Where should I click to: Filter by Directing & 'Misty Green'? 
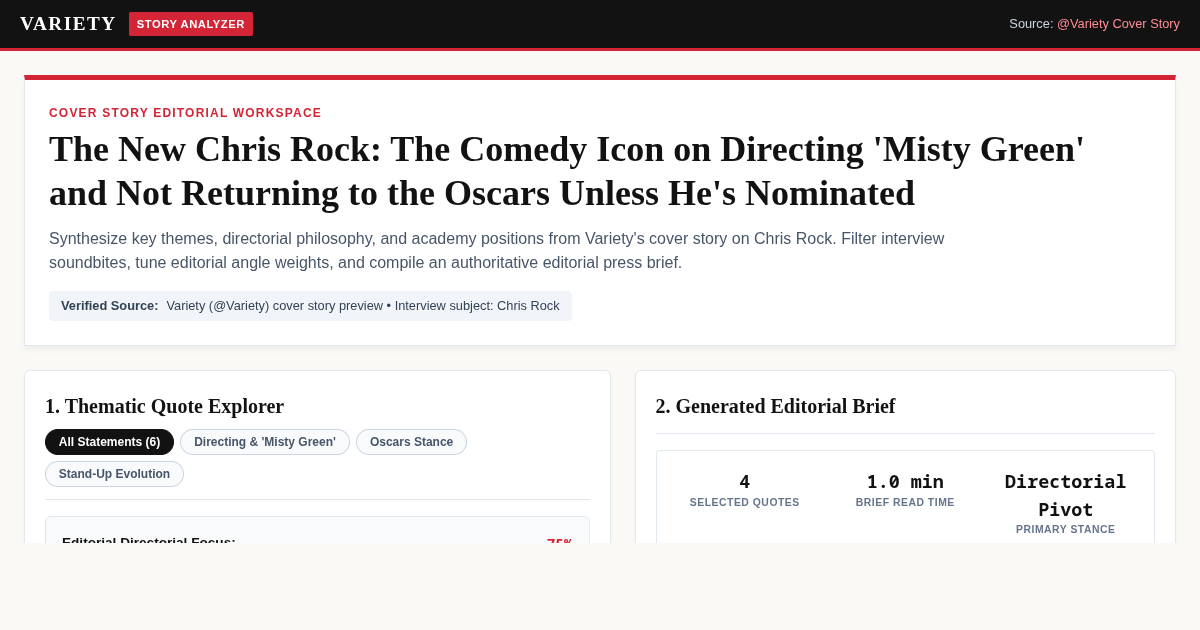265,442
